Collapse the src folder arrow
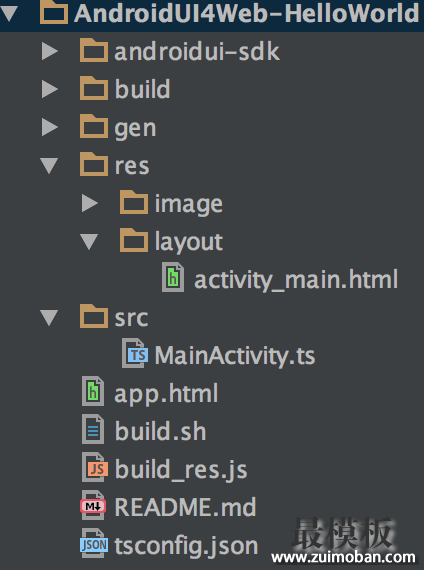This screenshot has height=570, width=424. coord(49,318)
